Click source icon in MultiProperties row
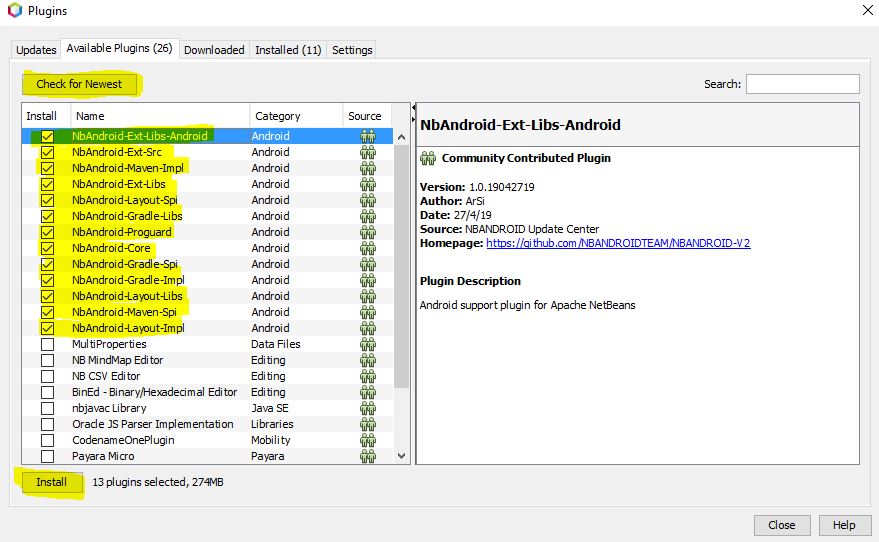This screenshot has height=542, width=879. [x=368, y=344]
